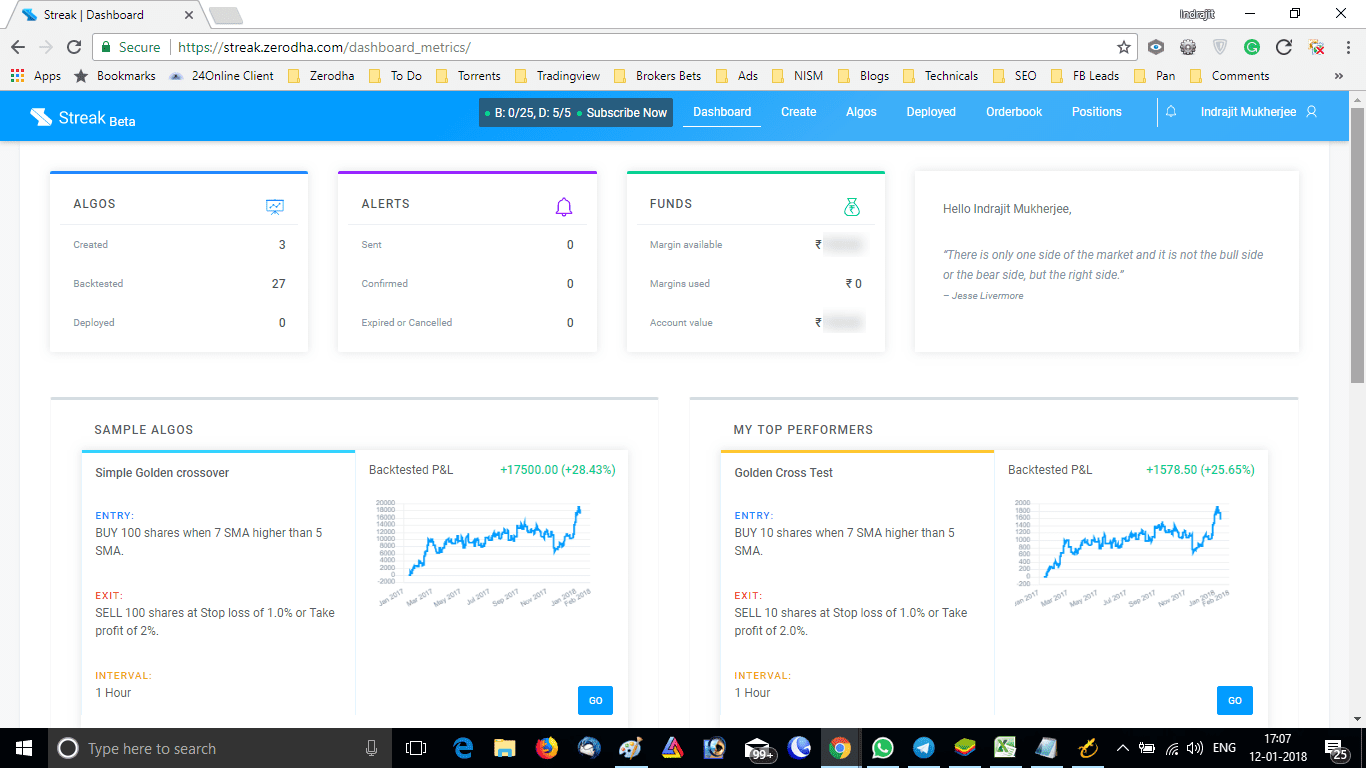This screenshot has height=768, width=1366.
Task: Click the Grammarly extension icon in Chrome toolbar
Action: tap(1251, 47)
